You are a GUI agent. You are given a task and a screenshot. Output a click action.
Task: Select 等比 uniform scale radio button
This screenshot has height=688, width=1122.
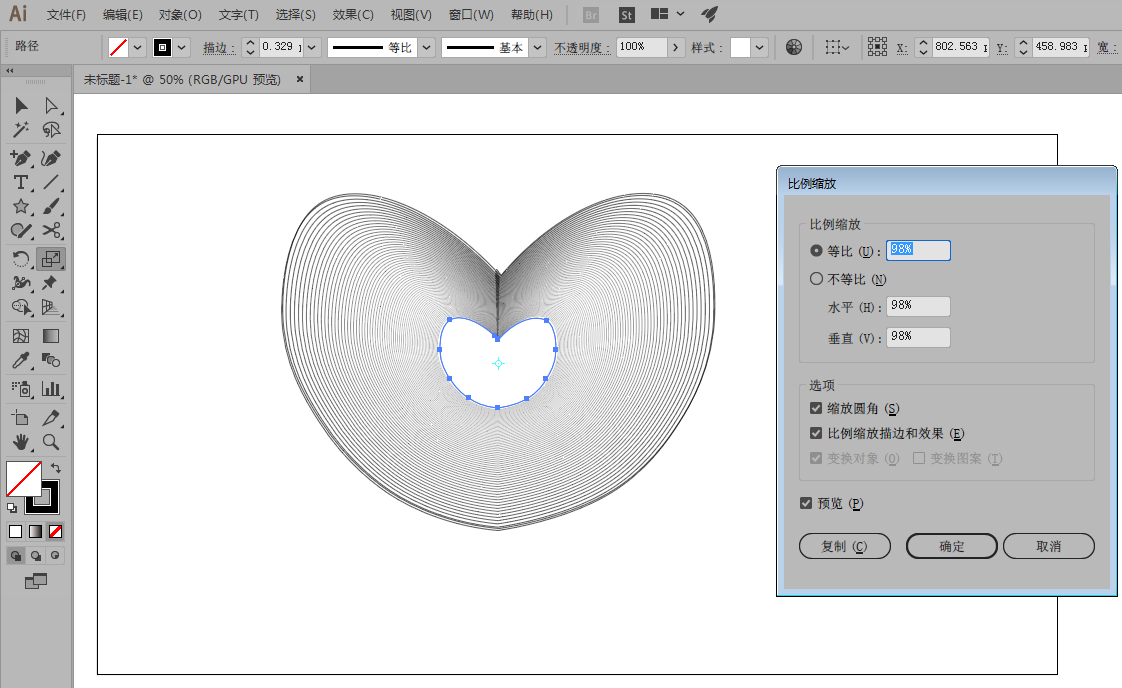[x=816, y=251]
